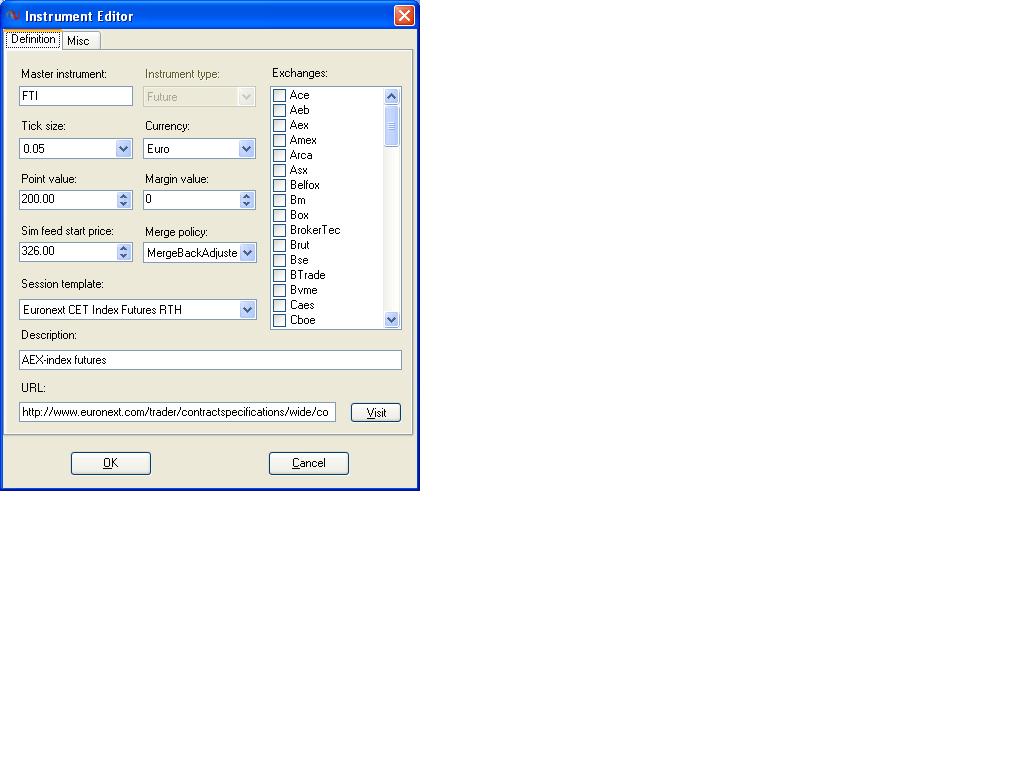Screen dimensions: 1024x757
Task: Toggle the Bse exchange checkbox
Action: pos(280,261)
